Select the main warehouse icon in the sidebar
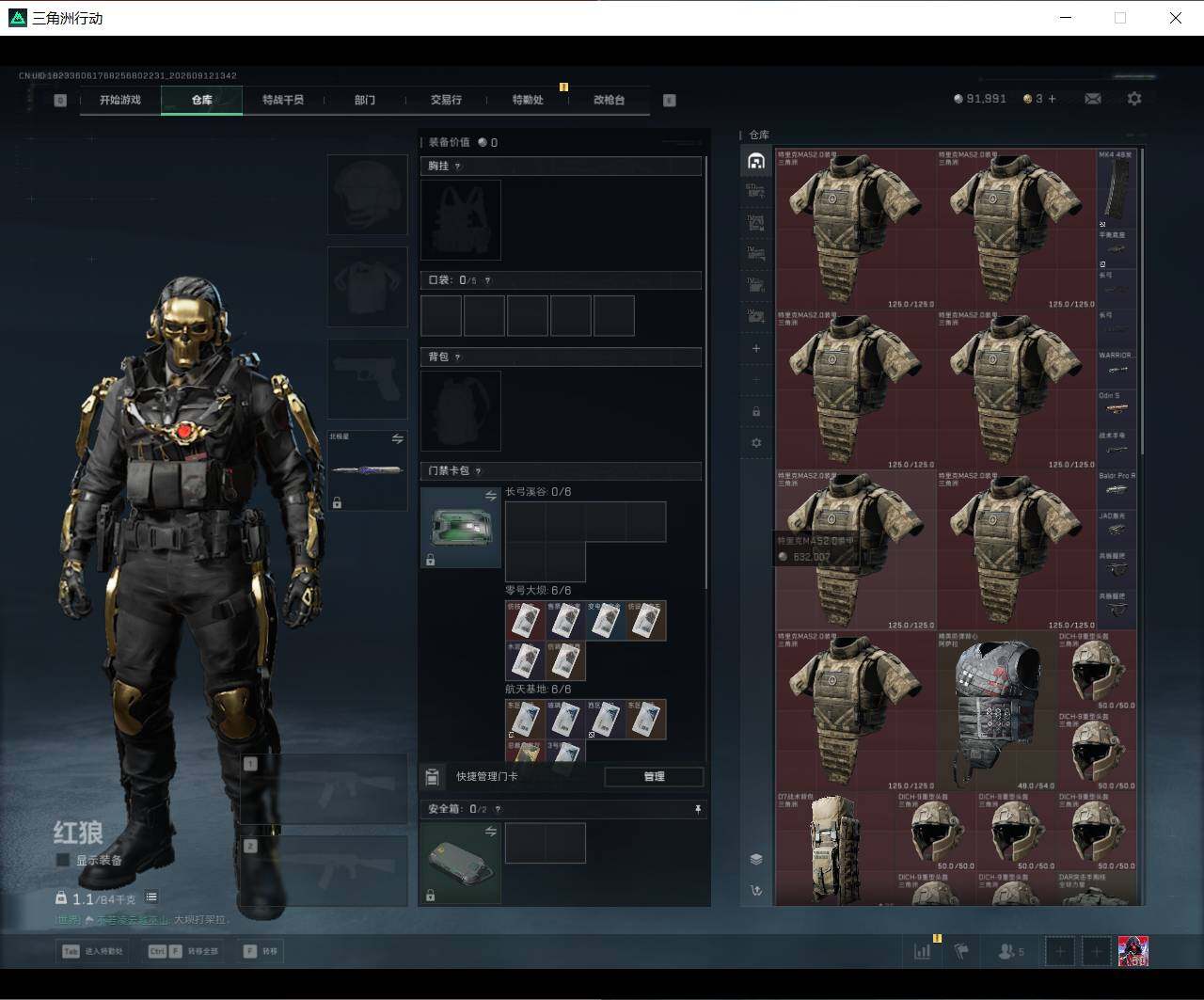 click(x=756, y=161)
